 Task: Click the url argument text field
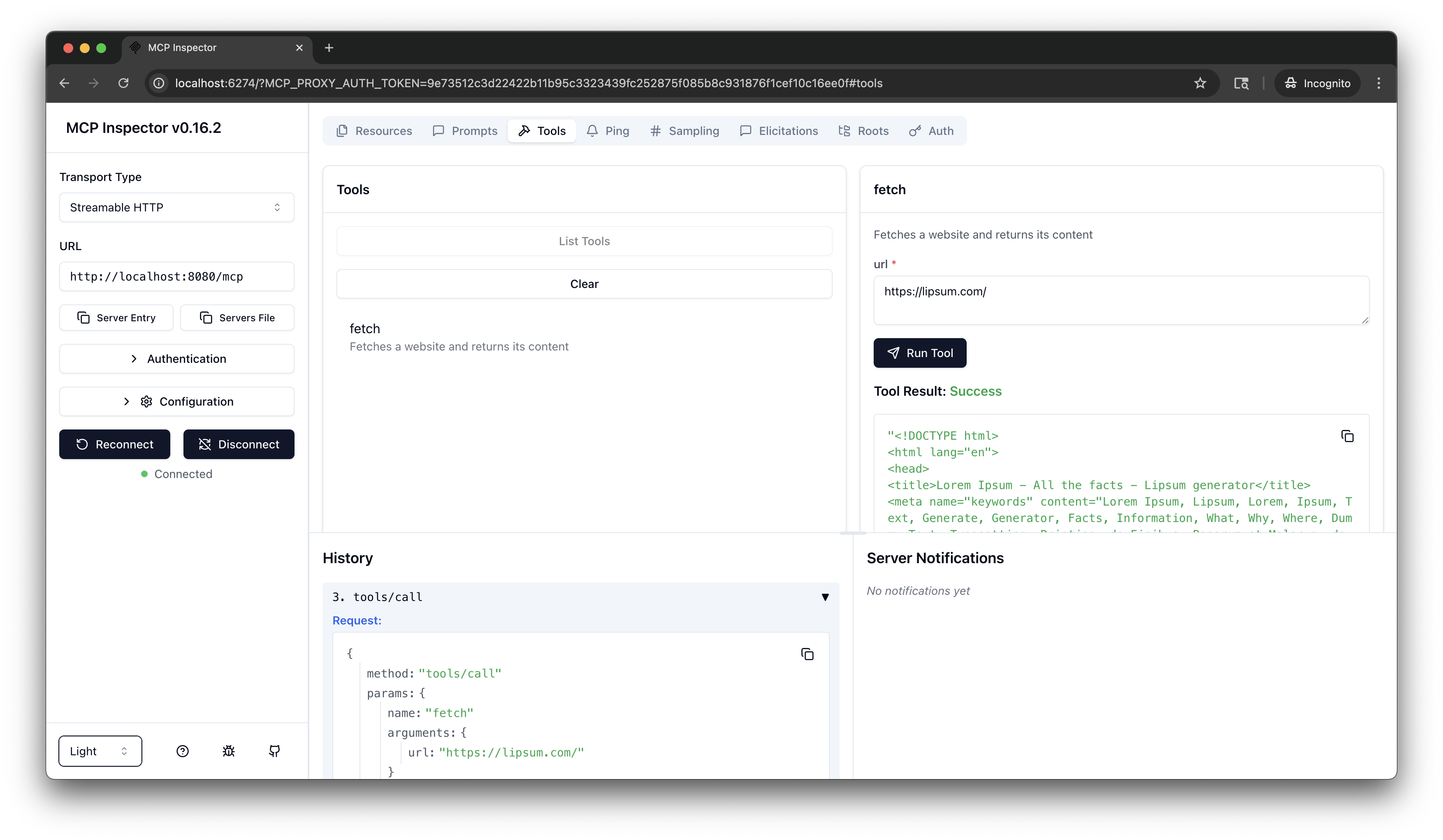tap(1121, 300)
